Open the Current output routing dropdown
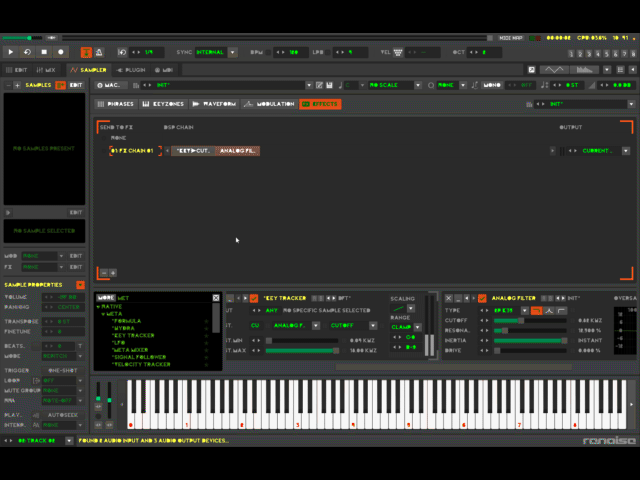 [626, 151]
